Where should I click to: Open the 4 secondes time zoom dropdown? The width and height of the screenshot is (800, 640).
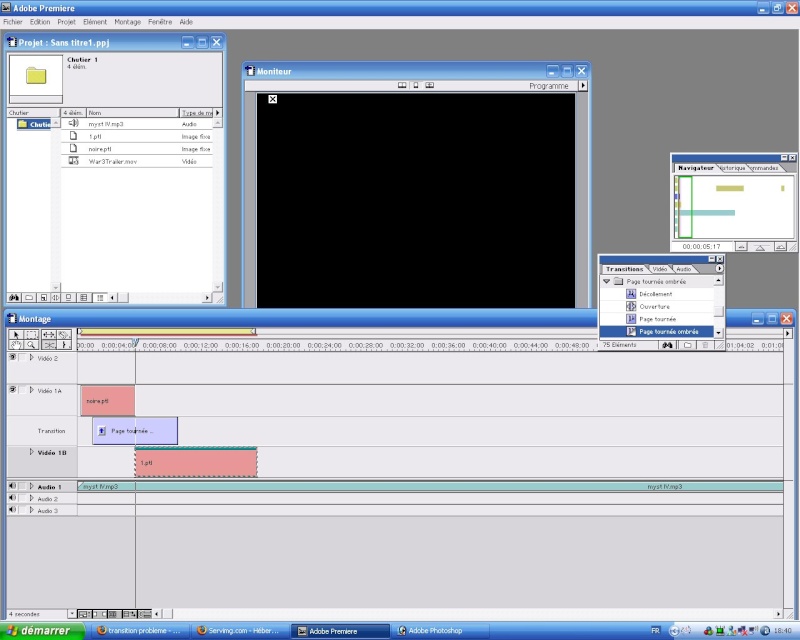click(71, 614)
